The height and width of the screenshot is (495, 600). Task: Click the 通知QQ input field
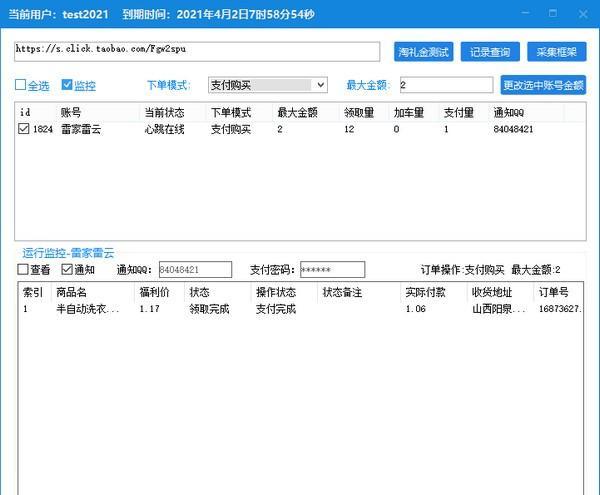(196, 270)
